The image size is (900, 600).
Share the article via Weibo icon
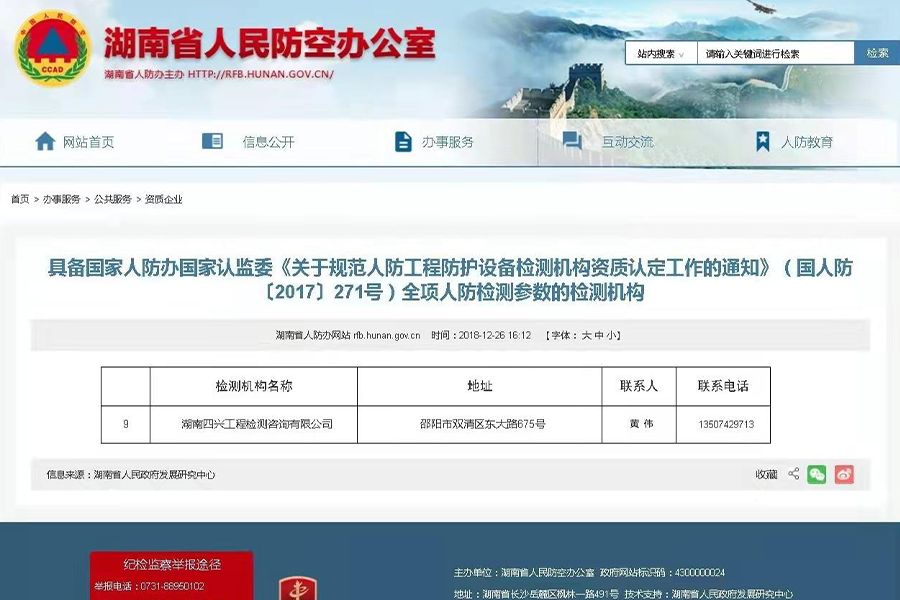(x=844, y=474)
